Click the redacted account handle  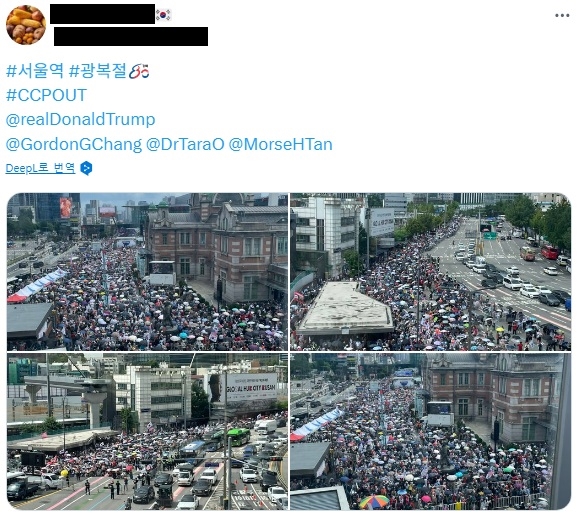(131, 36)
